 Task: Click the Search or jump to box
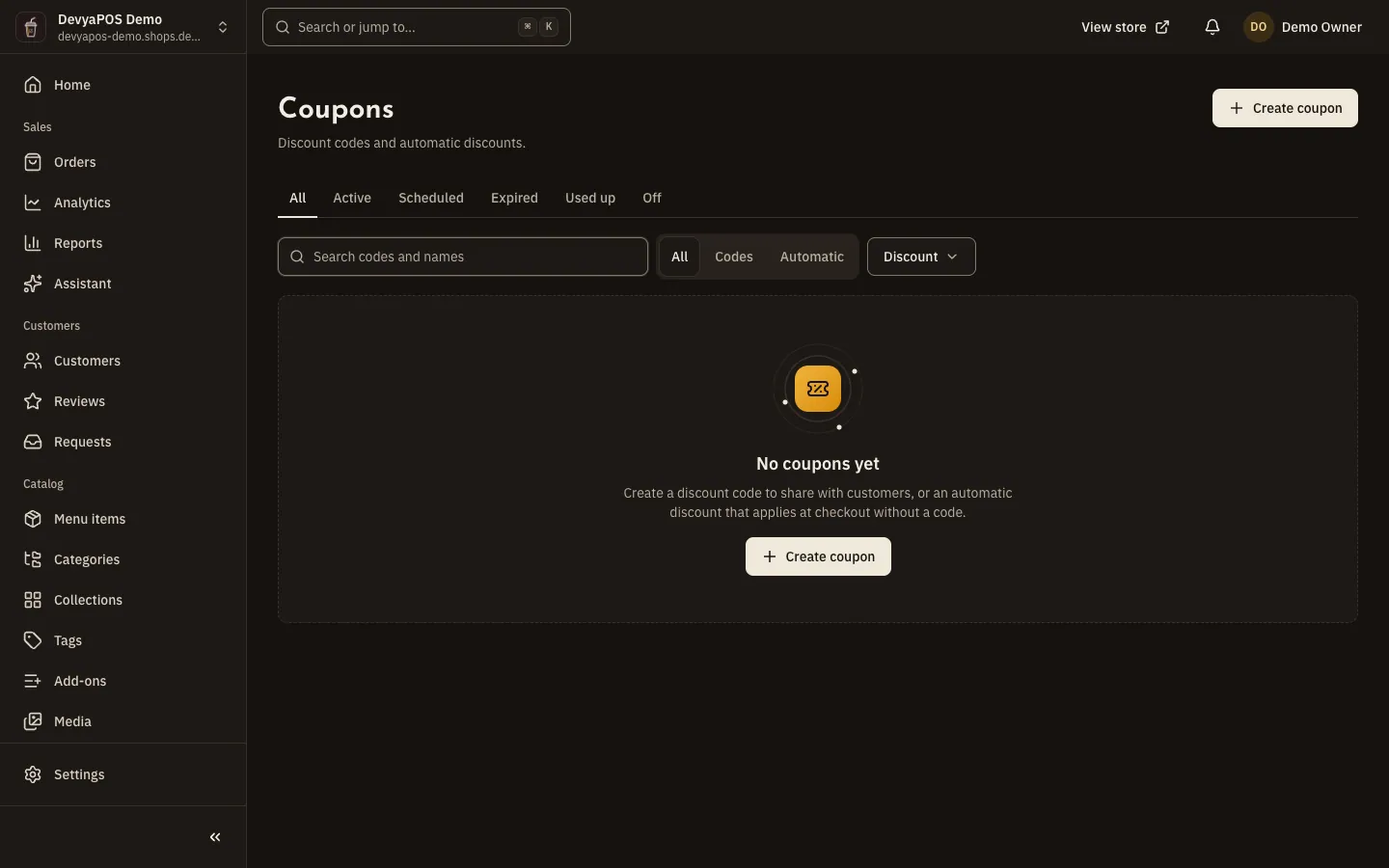pos(417,27)
